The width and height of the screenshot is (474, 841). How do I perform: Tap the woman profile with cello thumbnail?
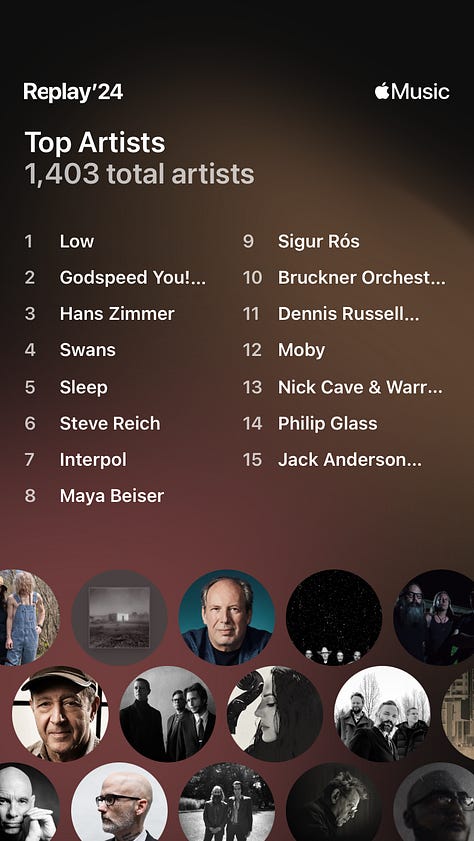275,714
